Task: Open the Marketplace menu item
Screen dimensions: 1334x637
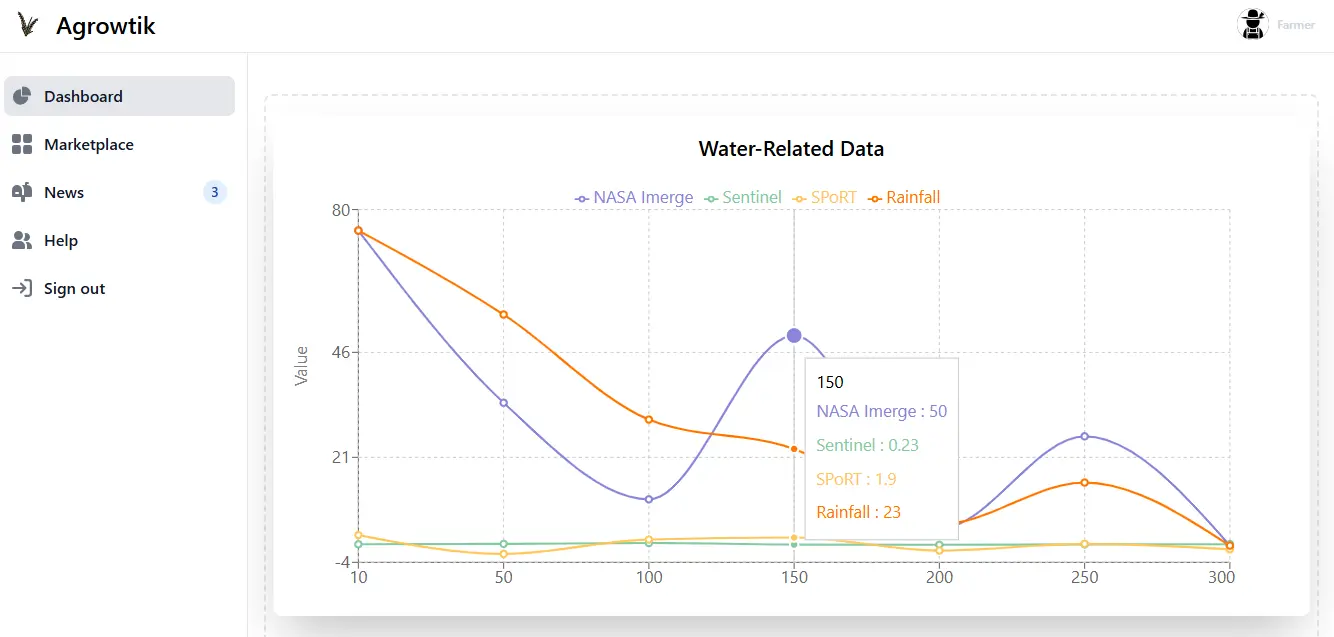Action: (89, 144)
